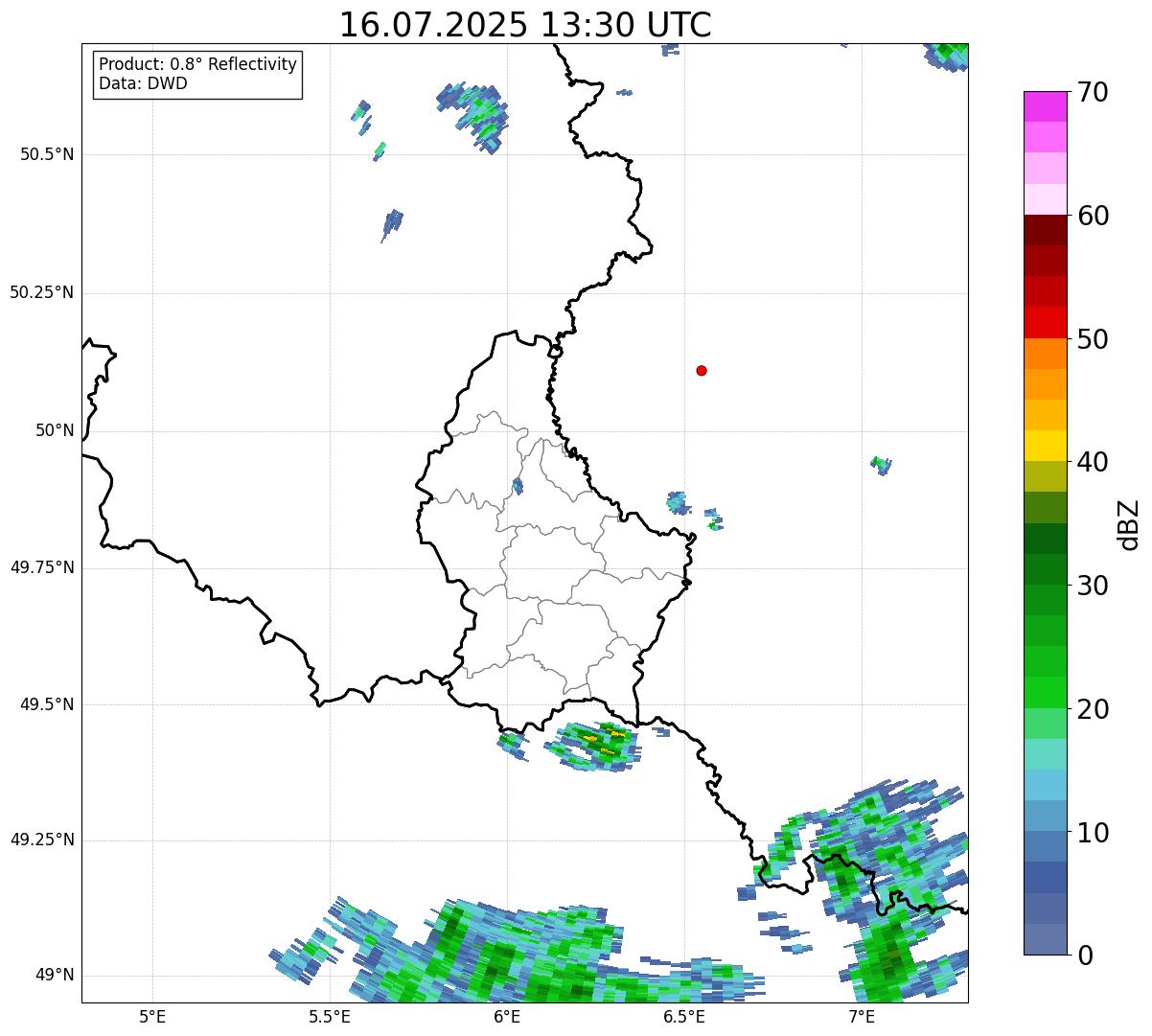Pick the olive swatch just below 40
The width and height of the screenshot is (1152, 1036).
click(1046, 477)
